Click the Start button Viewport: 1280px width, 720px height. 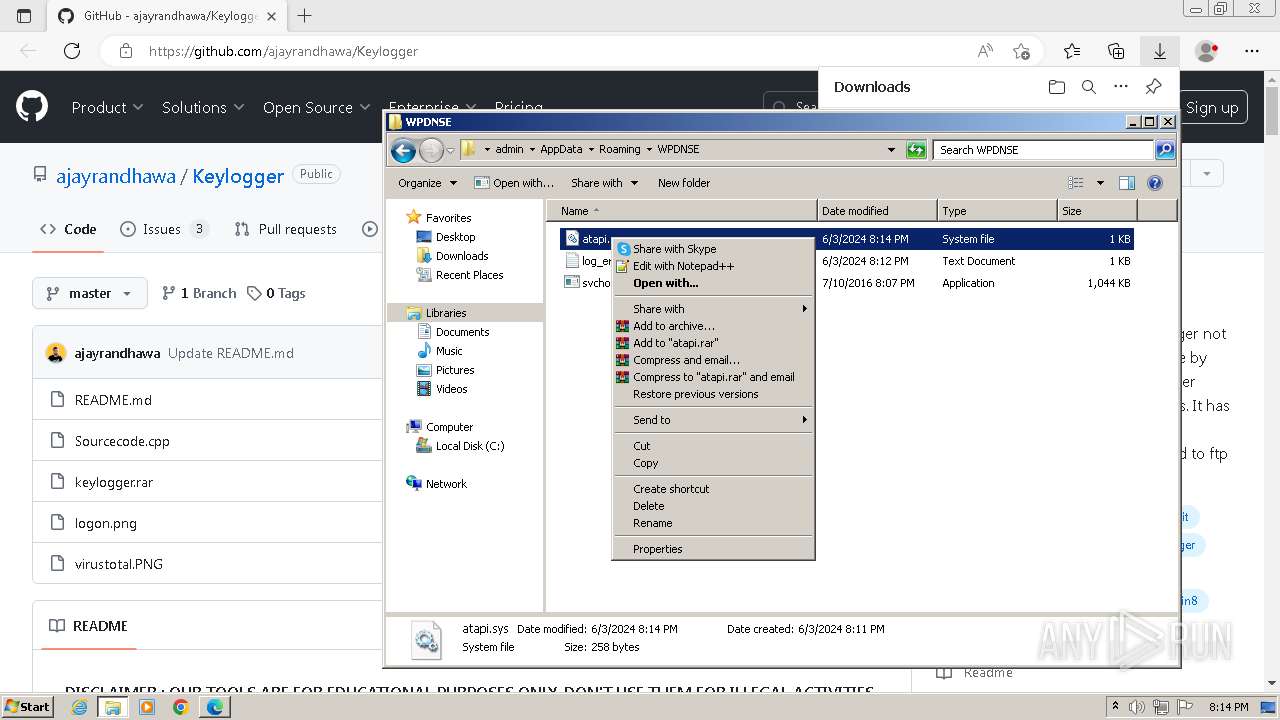[x=28, y=707]
